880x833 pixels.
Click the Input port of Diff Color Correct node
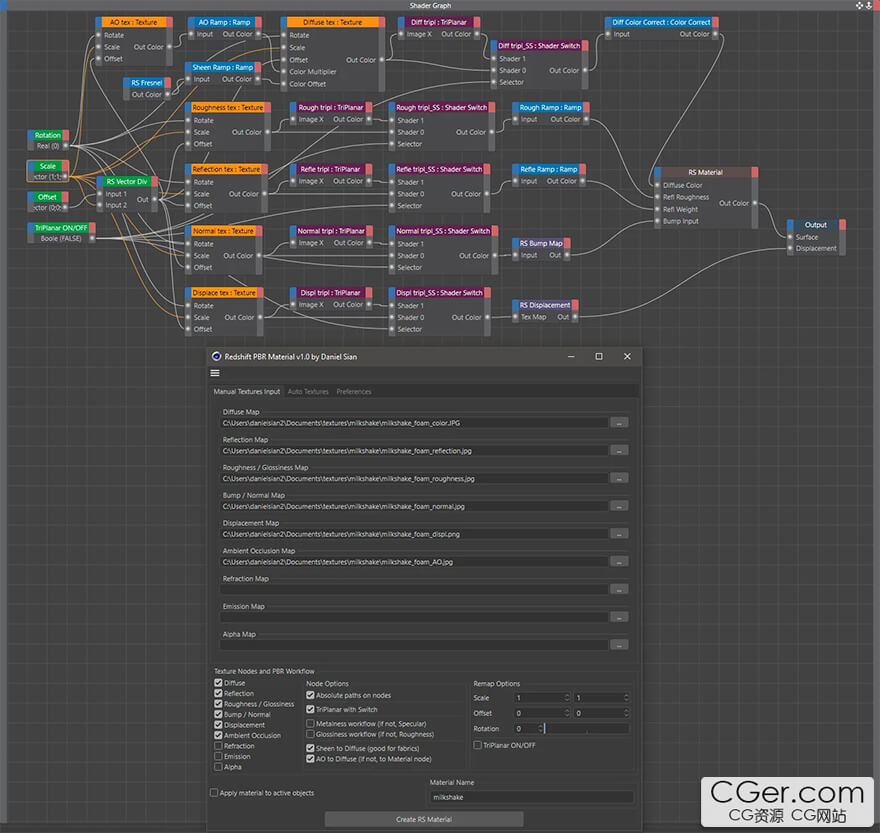[x=608, y=34]
